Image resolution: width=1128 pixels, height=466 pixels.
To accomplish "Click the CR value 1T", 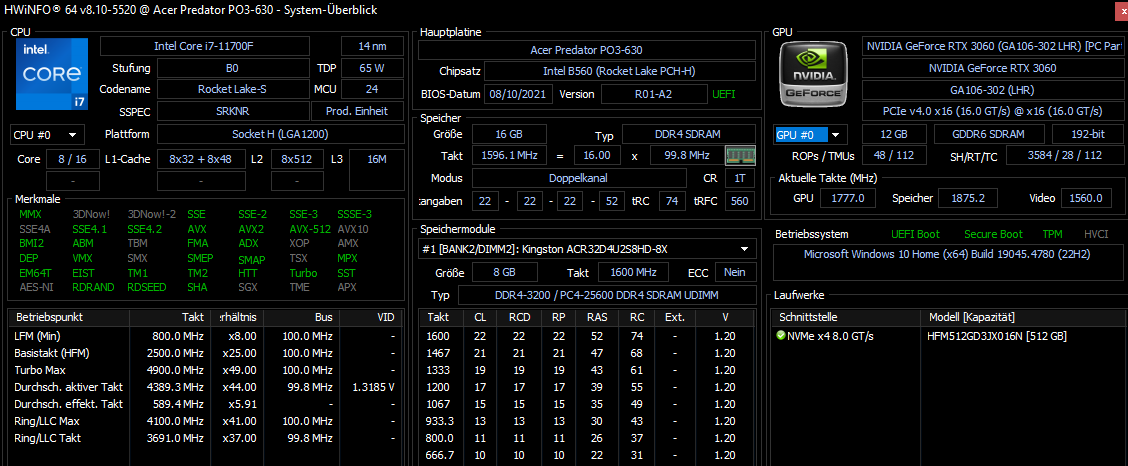I will [x=740, y=178].
